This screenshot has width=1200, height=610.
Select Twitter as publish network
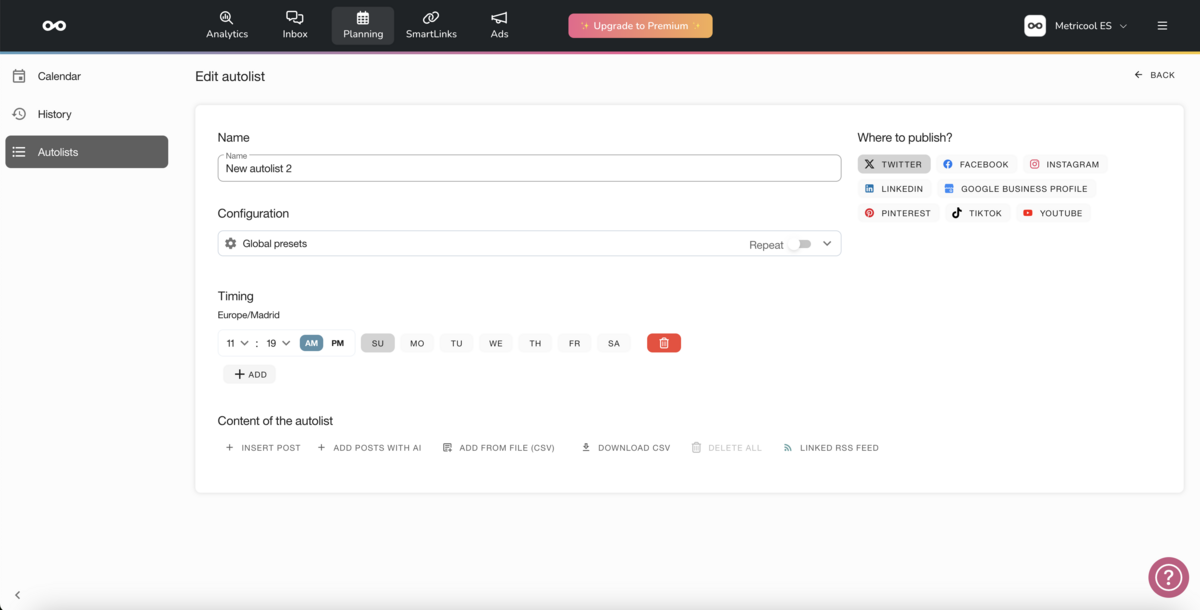(894, 164)
